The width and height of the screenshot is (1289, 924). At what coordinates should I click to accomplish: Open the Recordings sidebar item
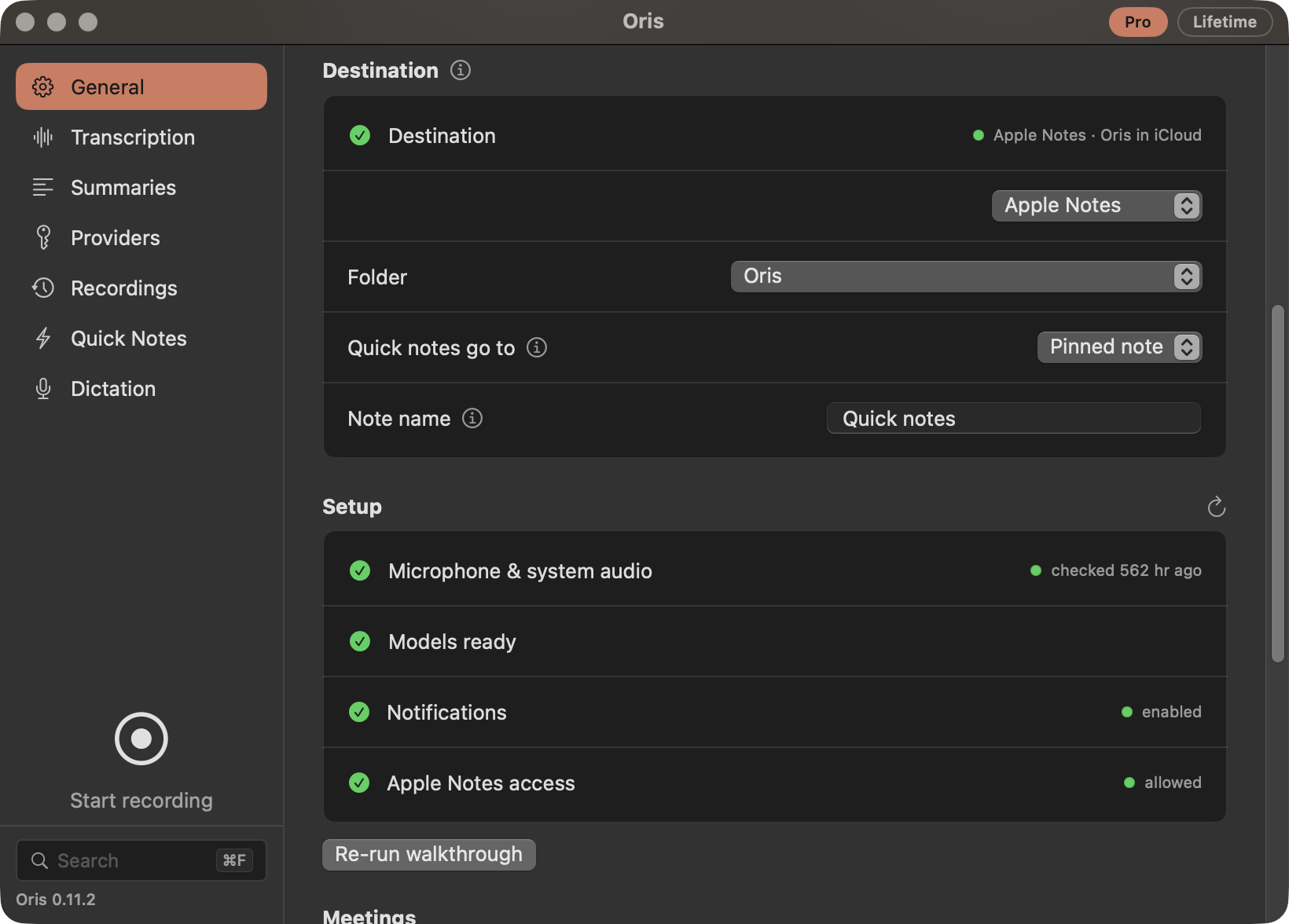tap(141, 288)
